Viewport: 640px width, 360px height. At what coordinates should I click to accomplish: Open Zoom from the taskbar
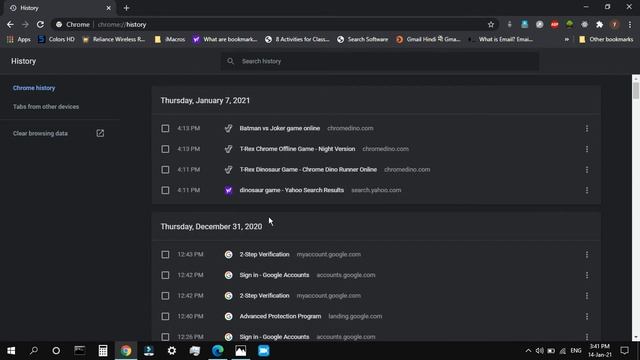click(x=264, y=351)
